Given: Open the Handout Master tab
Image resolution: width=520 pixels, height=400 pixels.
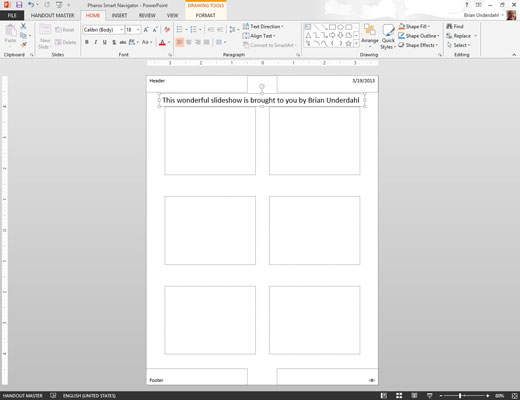Looking at the screenshot, I should point(52,15).
